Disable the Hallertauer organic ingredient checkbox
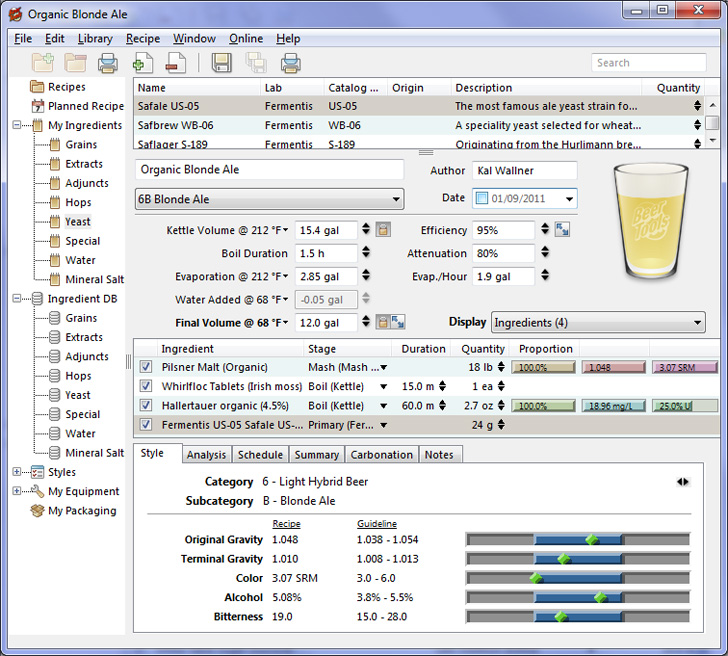Screen dimensions: 728x656 pos(146,405)
